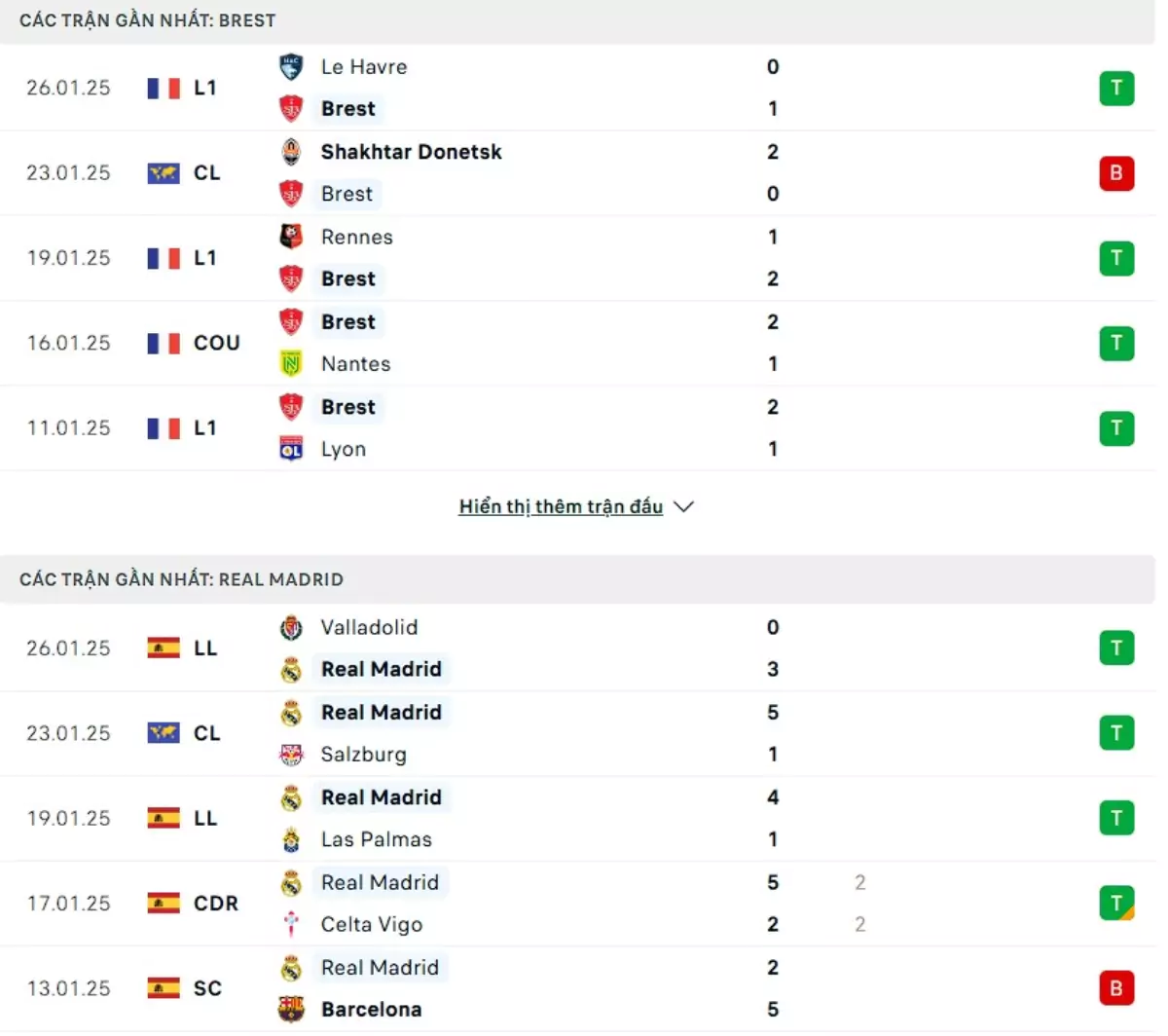Click the Las Palmas club crest
1168x1036 pixels.
[x=291, y=839]
